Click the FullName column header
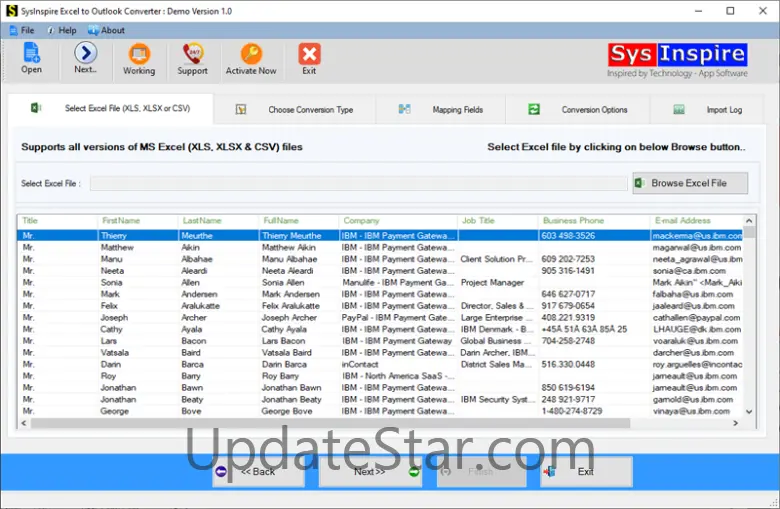The height and width of the screenshot is (509, 780). (x=298, y=220)
